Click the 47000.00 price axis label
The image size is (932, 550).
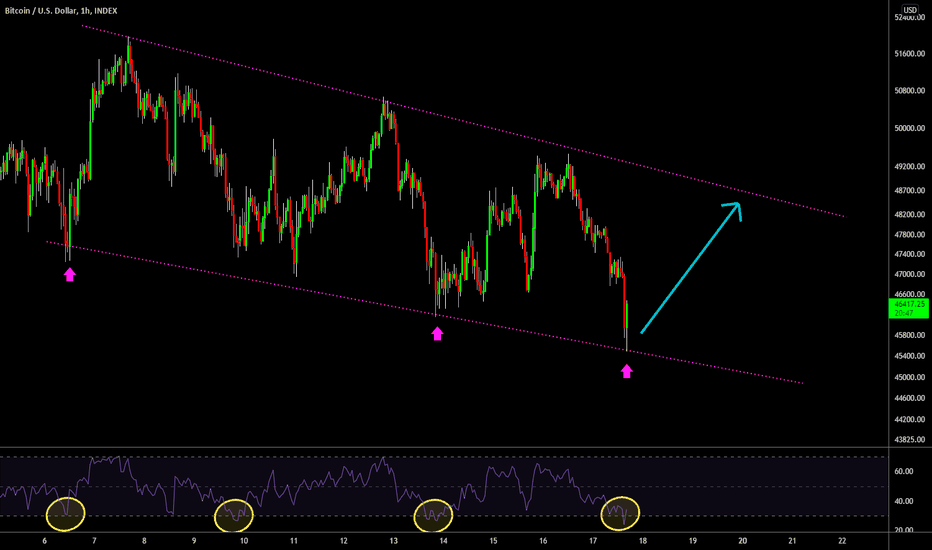pyautogui.click(x=909, y=274)
